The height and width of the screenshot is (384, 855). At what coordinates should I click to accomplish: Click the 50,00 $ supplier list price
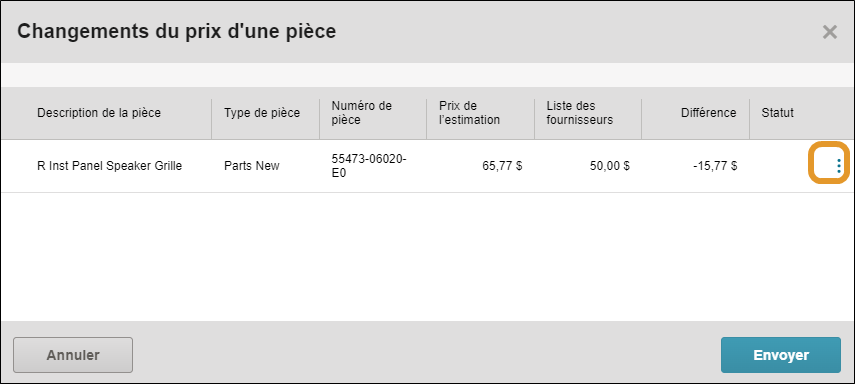pos(610,166)
